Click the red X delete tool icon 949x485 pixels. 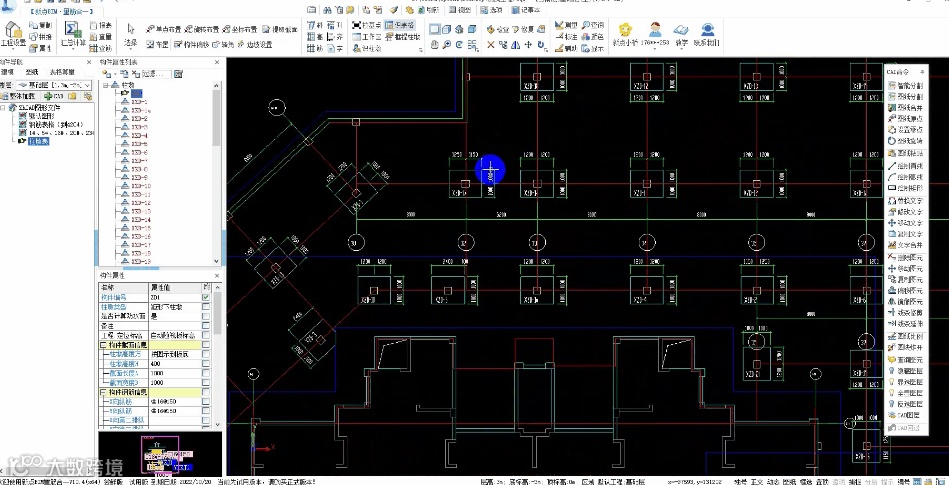click(x=491, y=45)
